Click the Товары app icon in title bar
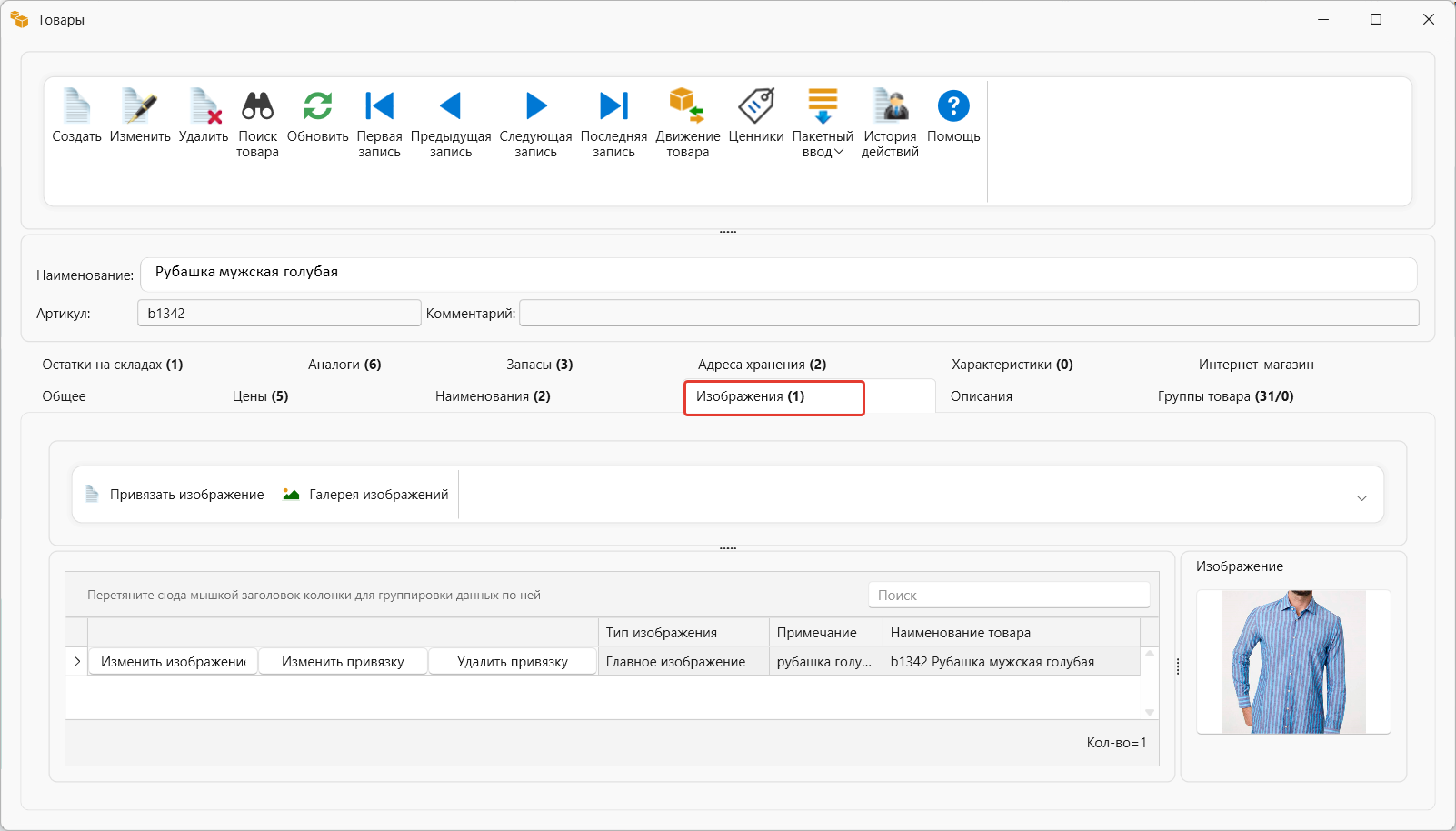Screen dimensions: 1456x831 19,19
